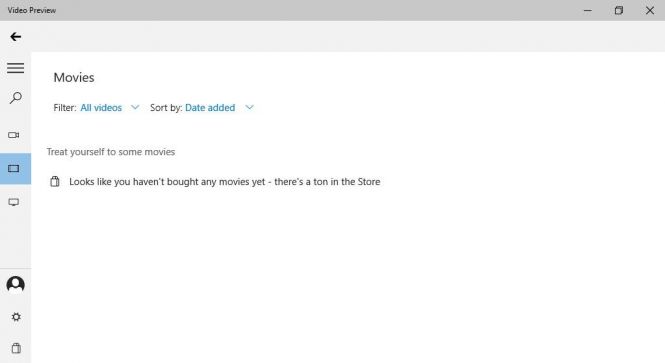Follow the 'haven't bought any movies' Store link

pos(225,182)
